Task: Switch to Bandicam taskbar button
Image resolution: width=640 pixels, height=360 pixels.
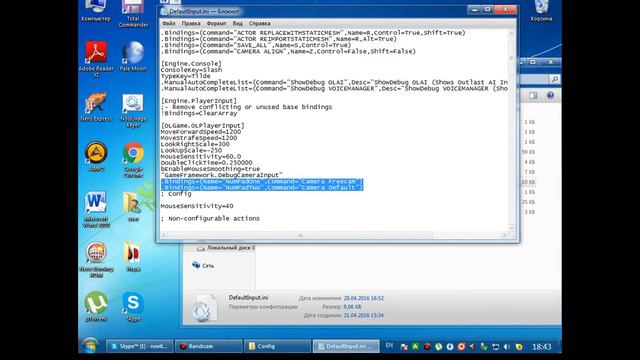Action: pos(209,346)
